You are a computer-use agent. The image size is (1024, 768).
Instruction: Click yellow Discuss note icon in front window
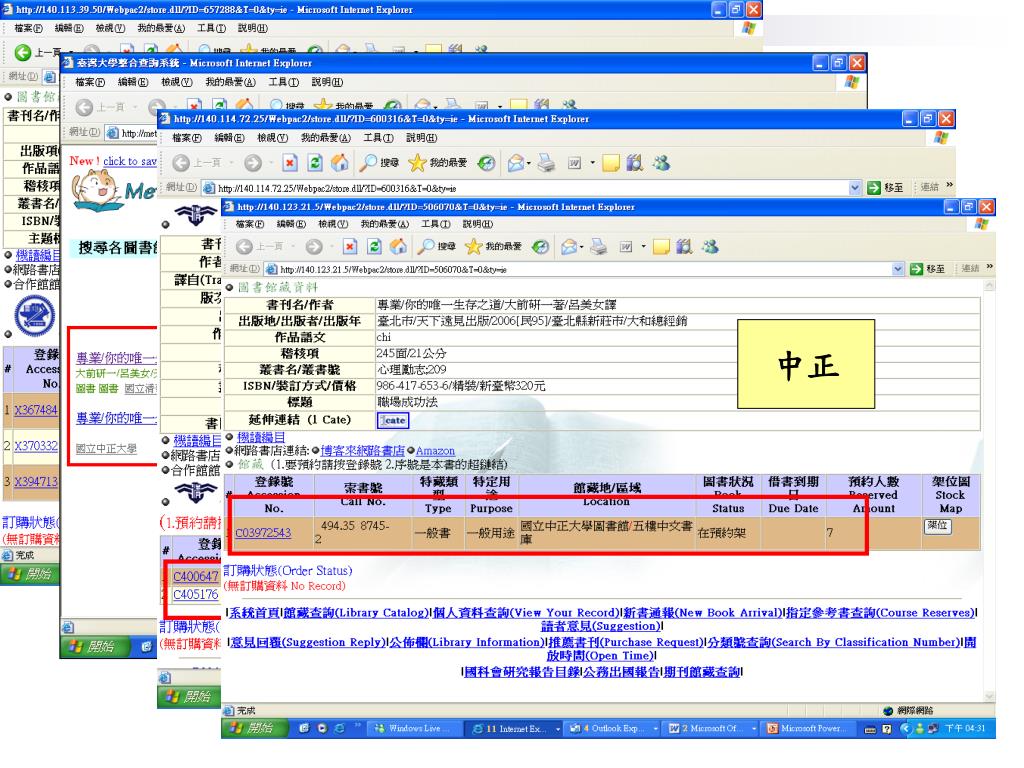662,247
